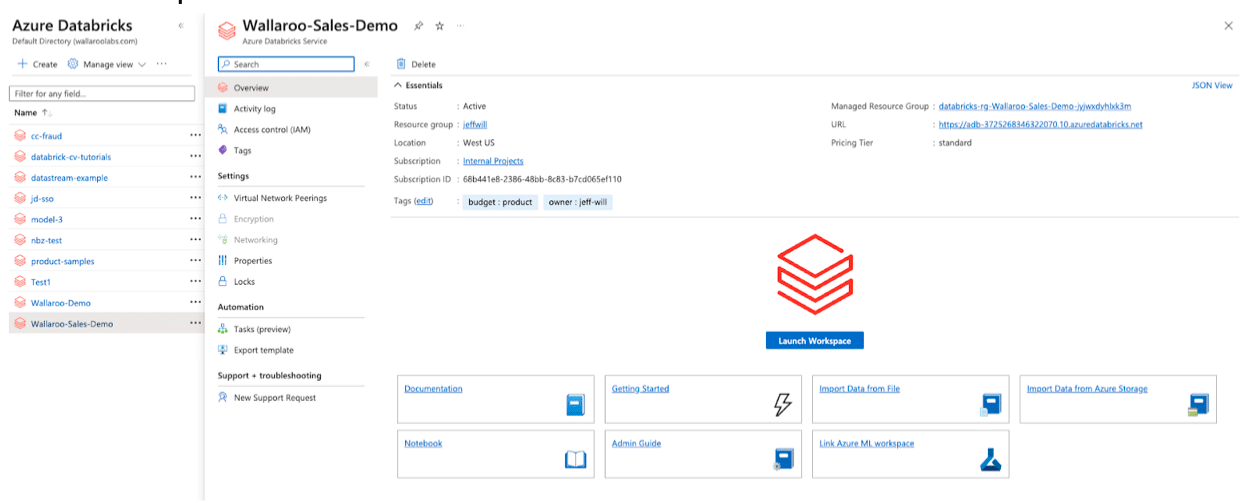Open more options for databrick-cv-tutorials
1255x503 pixels.
click(195, 157)
